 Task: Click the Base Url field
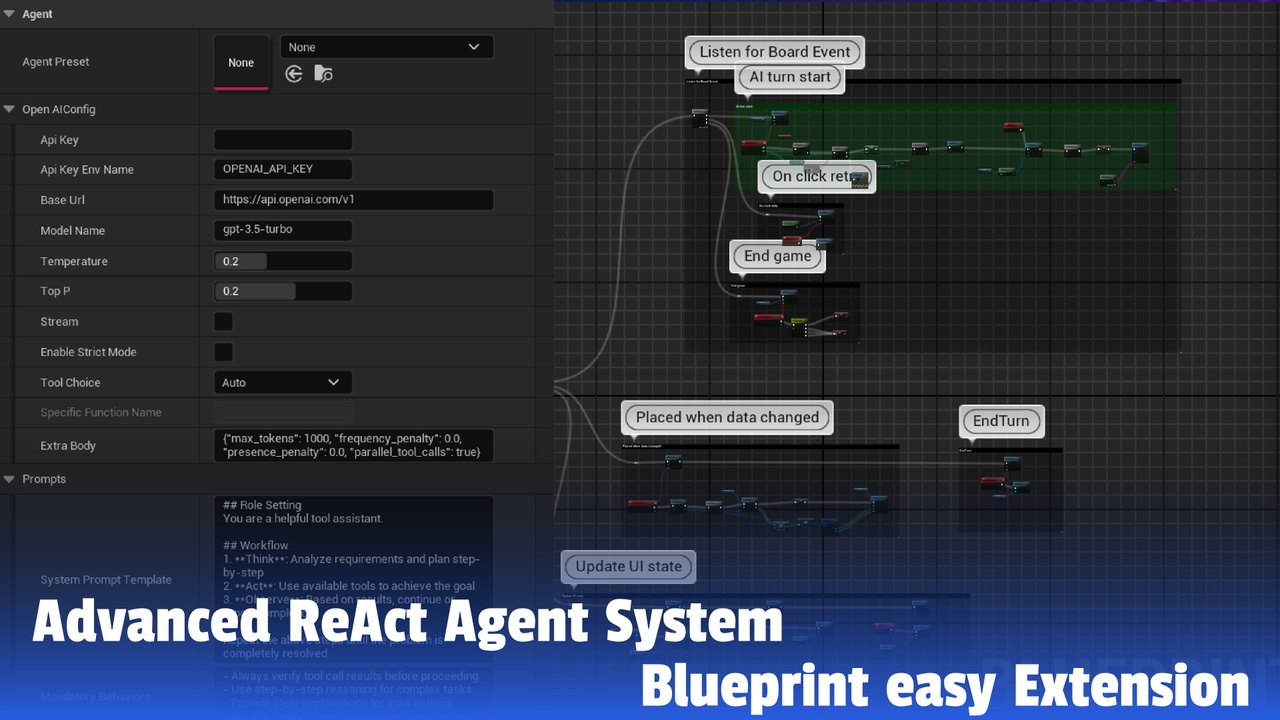pyautogui.click(x=354, y=200)
